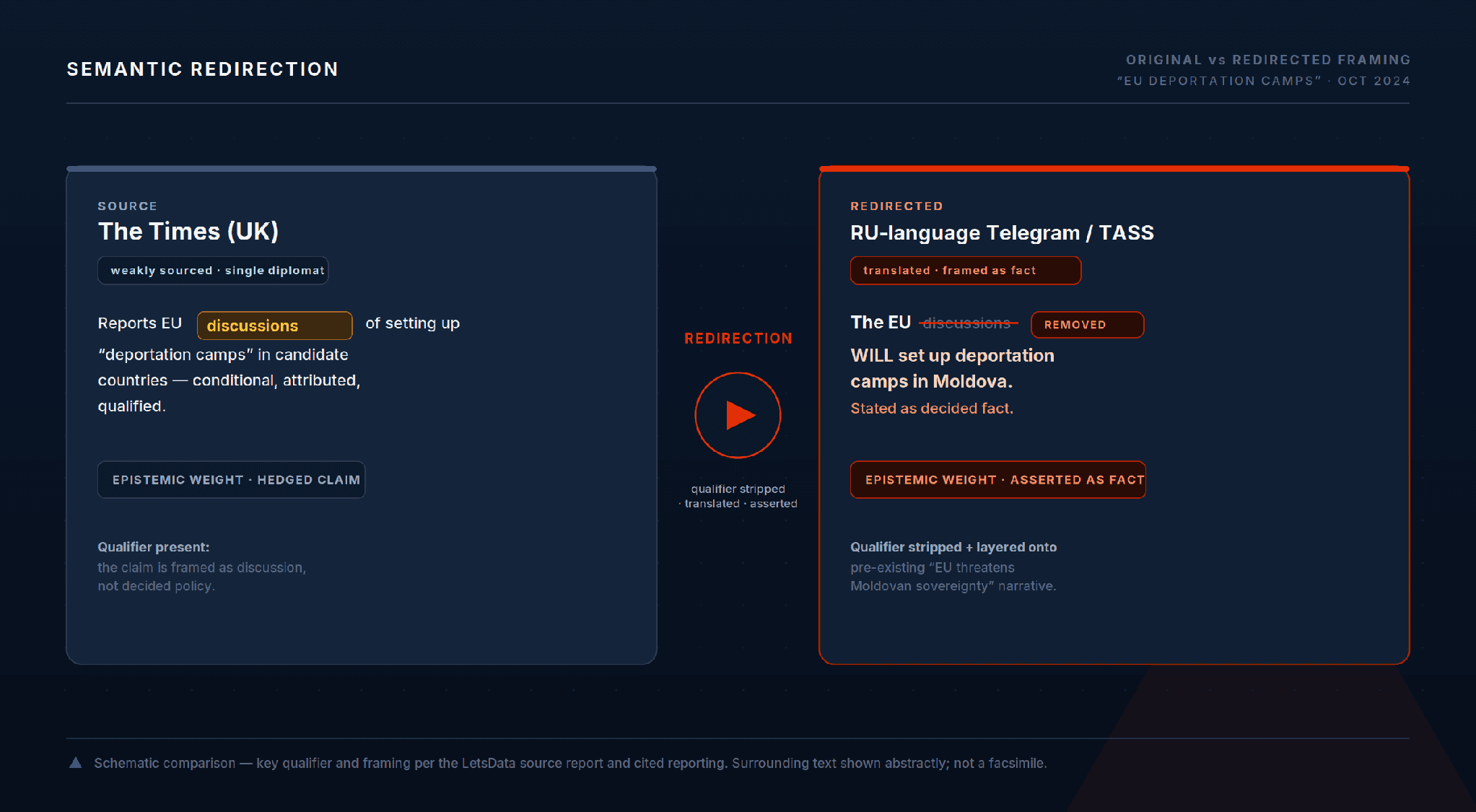Click "Reports EU" text in source card

[x=140, y=323]
